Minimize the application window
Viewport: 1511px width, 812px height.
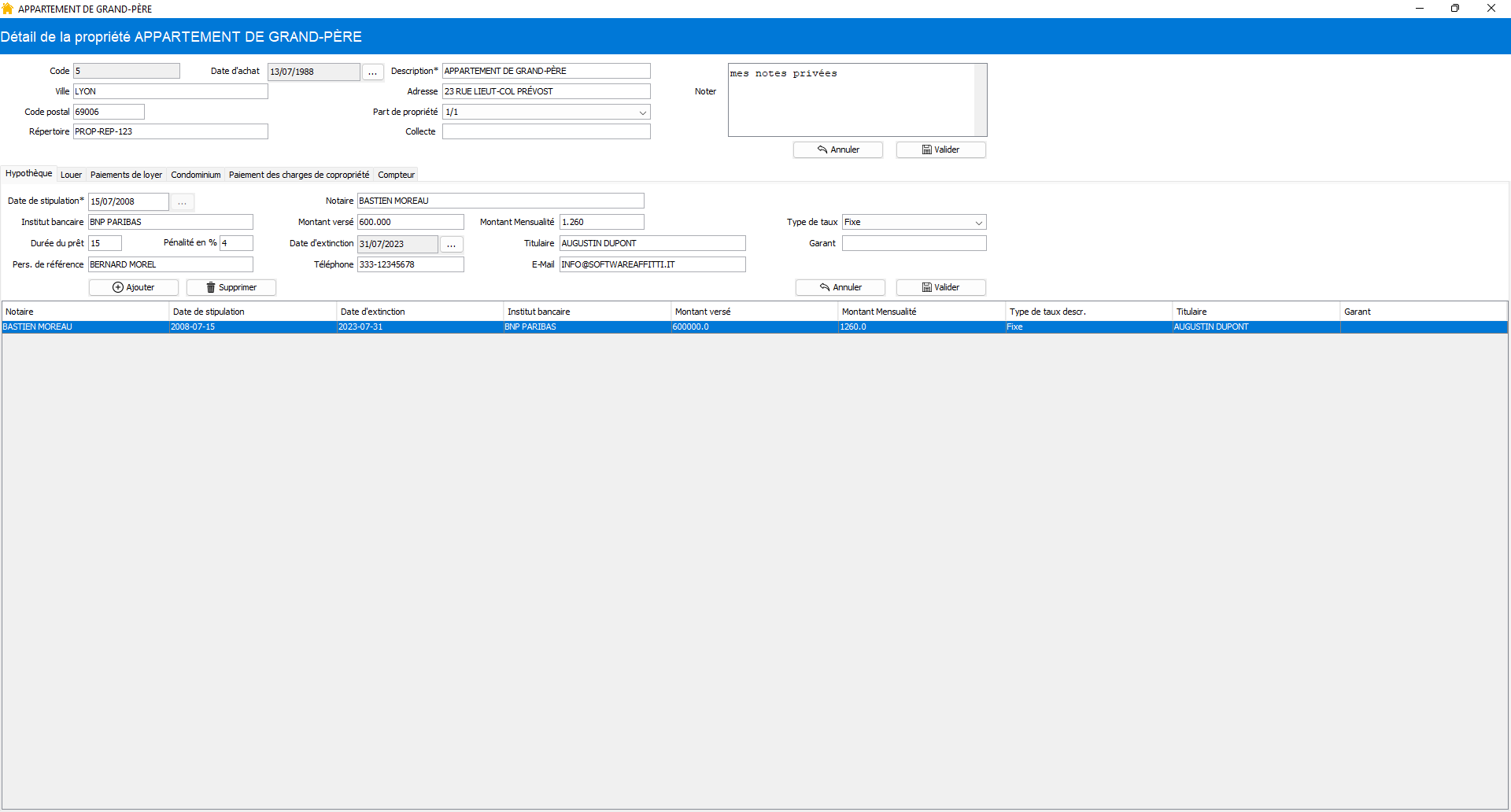click(1420, 9)
